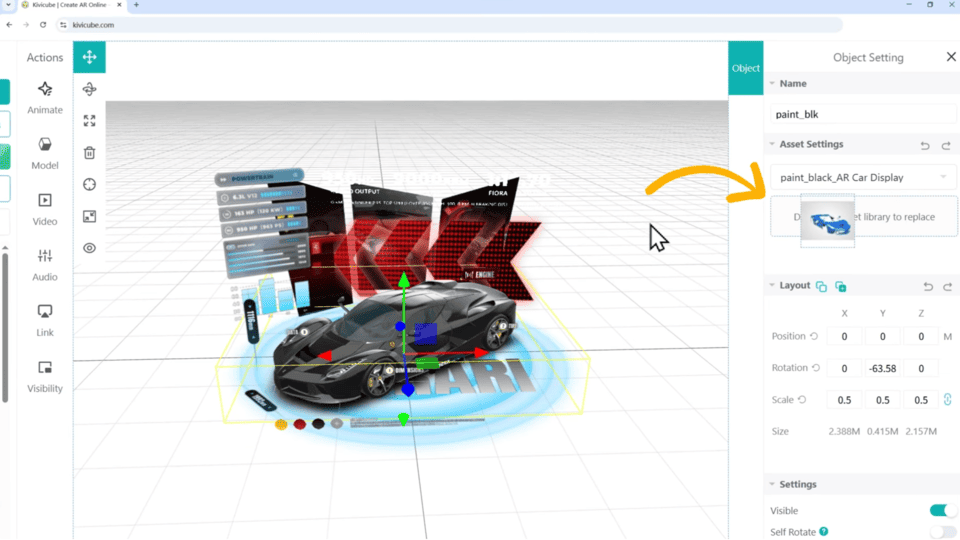960x540 pixels.
Task: Click the Self Rotate help icon
Action: (x=824, y=531)
